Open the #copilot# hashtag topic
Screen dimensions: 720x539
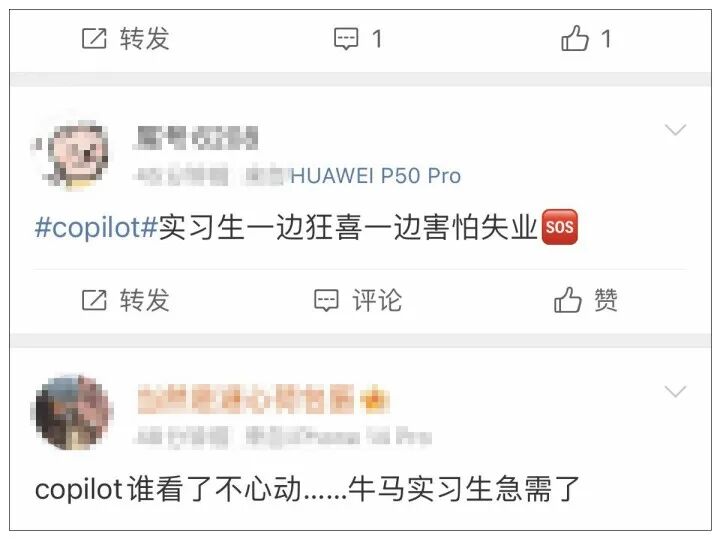tap(96, 227)
